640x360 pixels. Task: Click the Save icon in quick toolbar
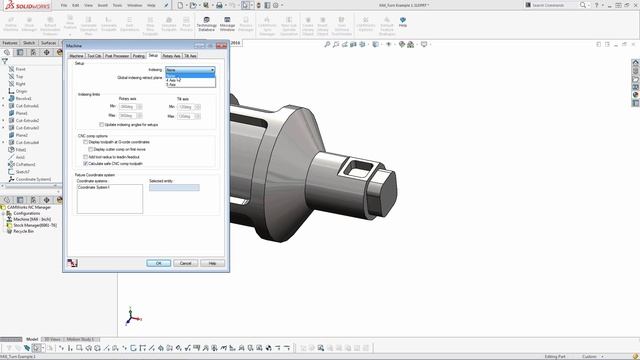(x=206, y=5)
